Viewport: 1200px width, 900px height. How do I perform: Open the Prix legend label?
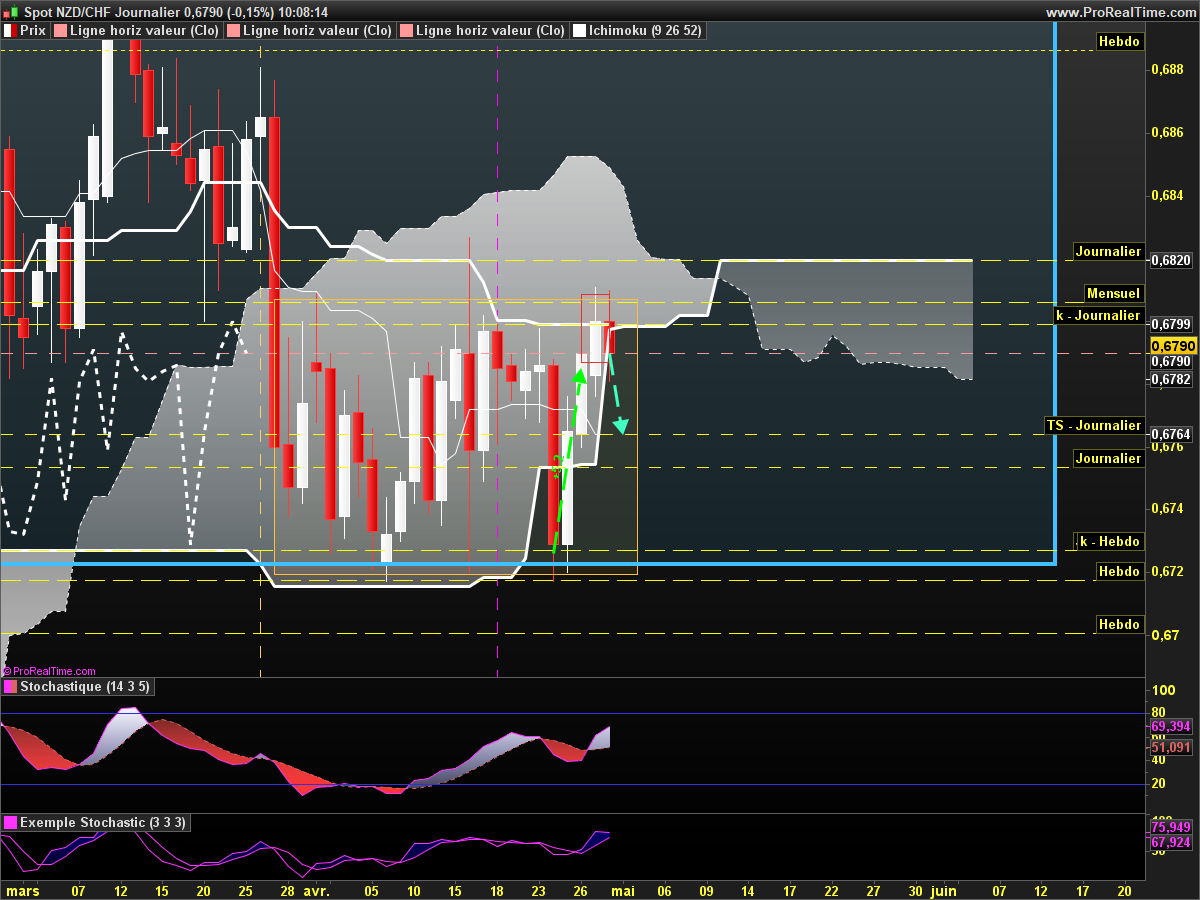(33, 31)
